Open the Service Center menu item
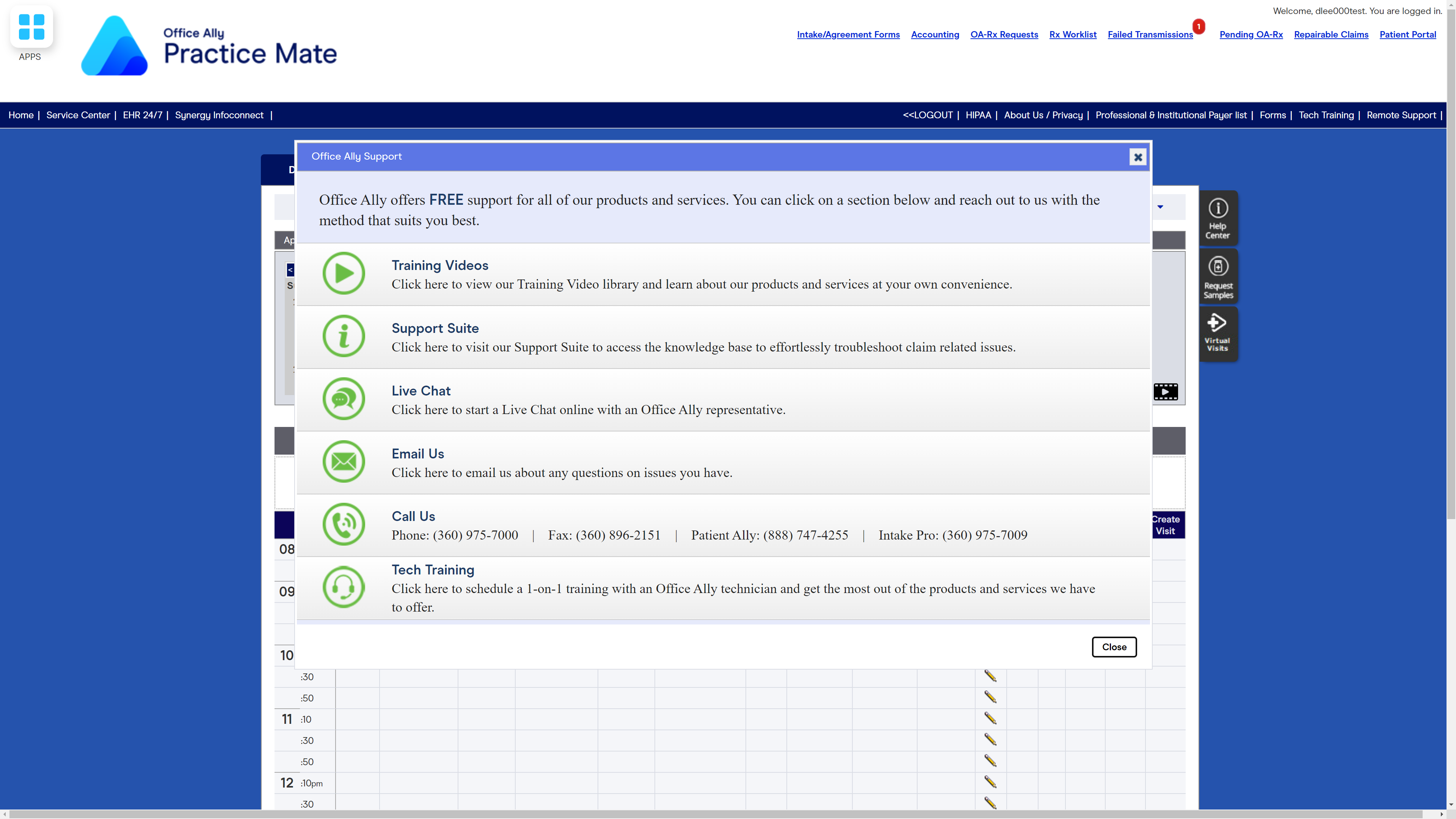Screen dimensions: 1456x819 point(78,115)
